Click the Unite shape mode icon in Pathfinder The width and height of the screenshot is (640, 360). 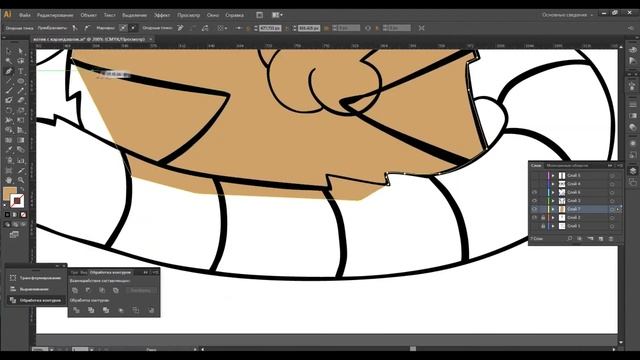[75, 290]
